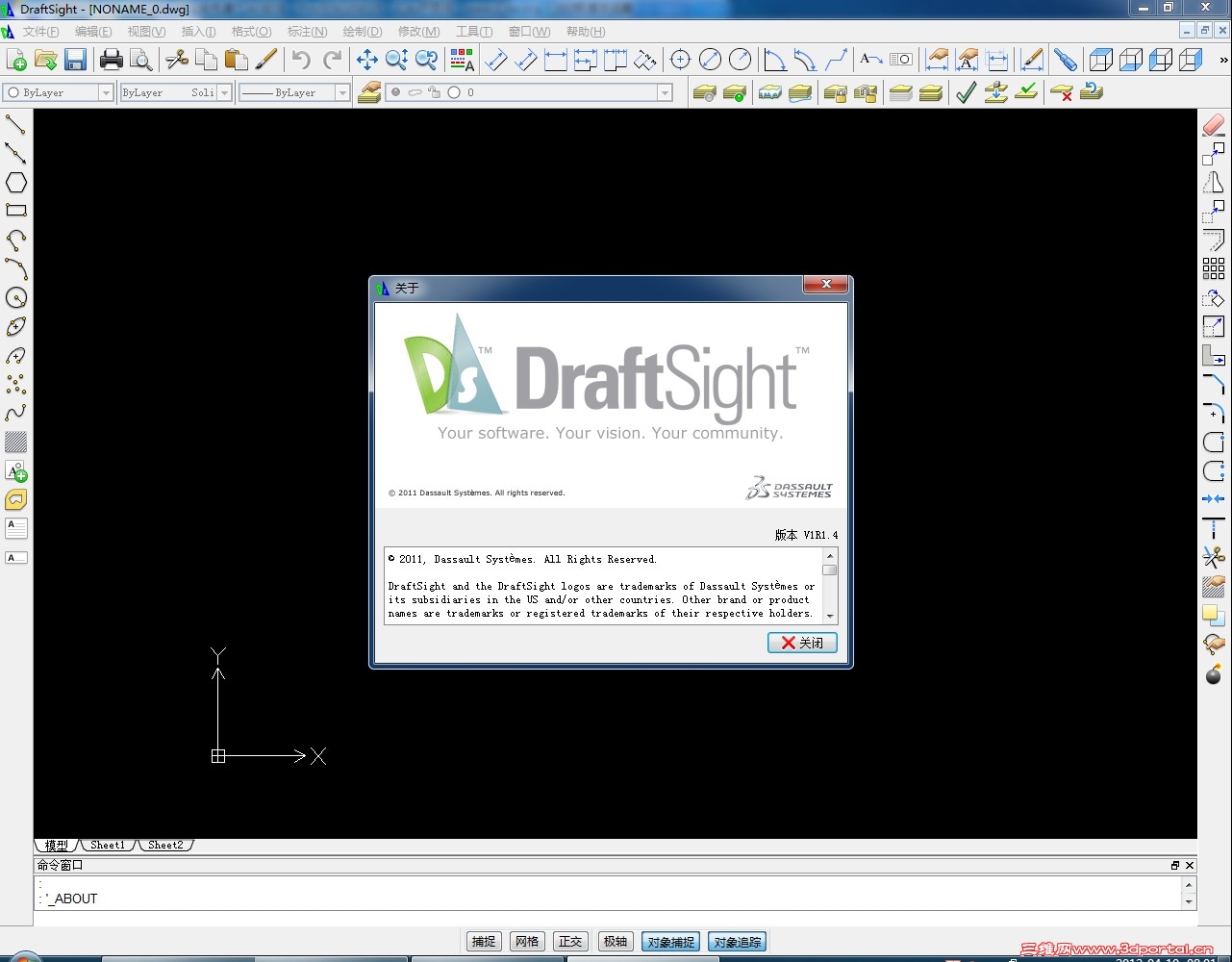Click the About dialog license scrollbar down arrow
Viewport: 1232px width, 962px height.
830,616
